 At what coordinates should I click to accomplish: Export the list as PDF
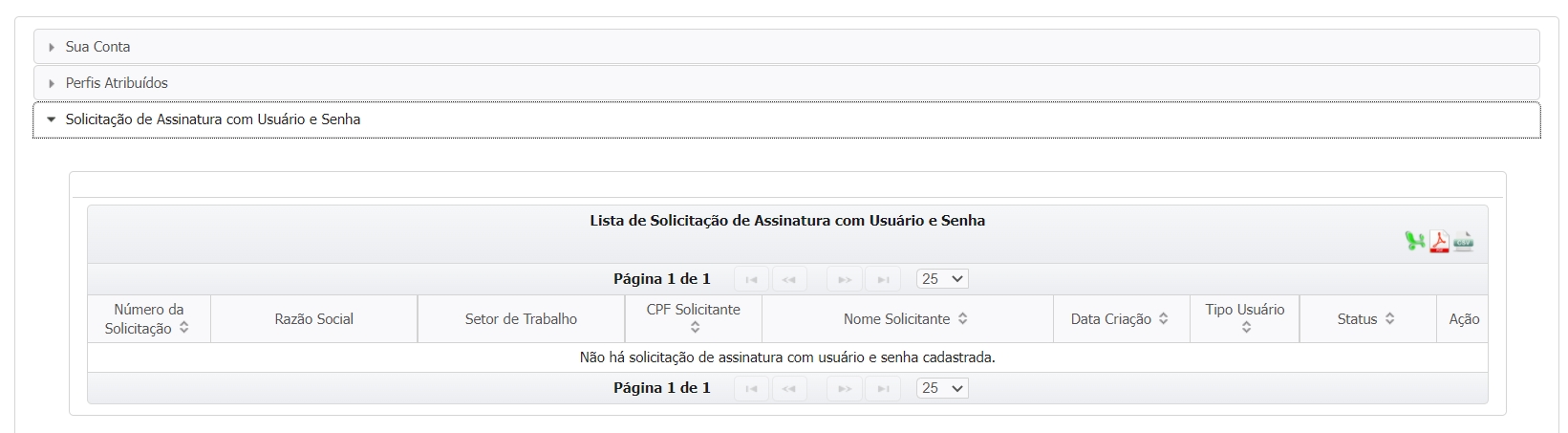1439,242
